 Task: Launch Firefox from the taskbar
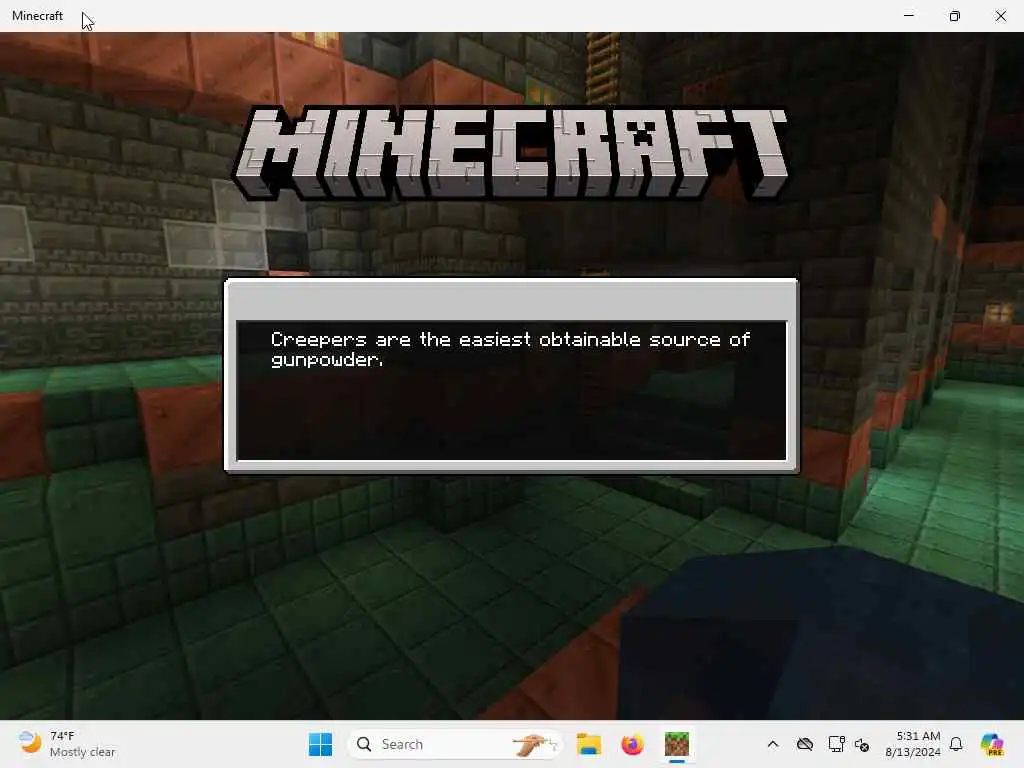tap(632, 744)
